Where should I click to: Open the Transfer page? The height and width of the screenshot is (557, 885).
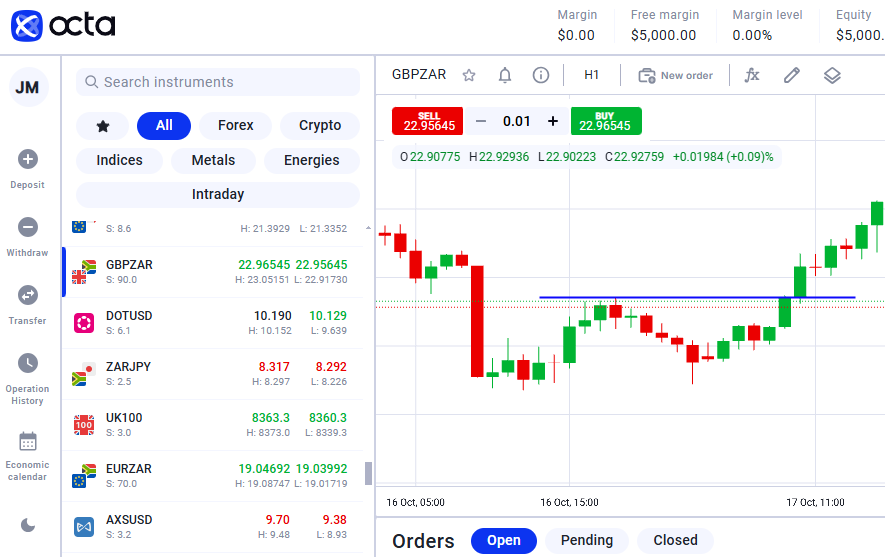click(x=28, y=305)
